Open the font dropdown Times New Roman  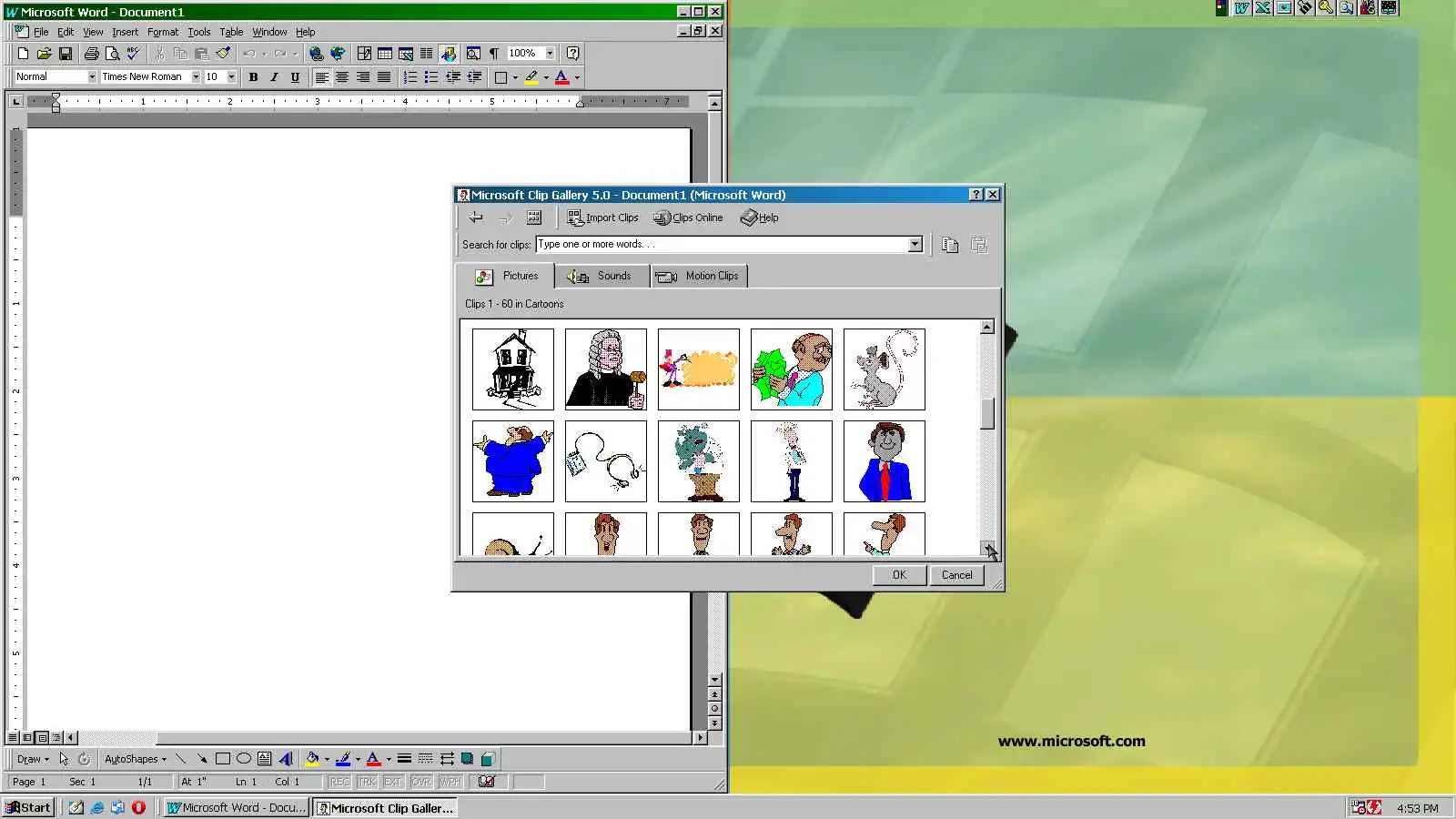(196, 77)
